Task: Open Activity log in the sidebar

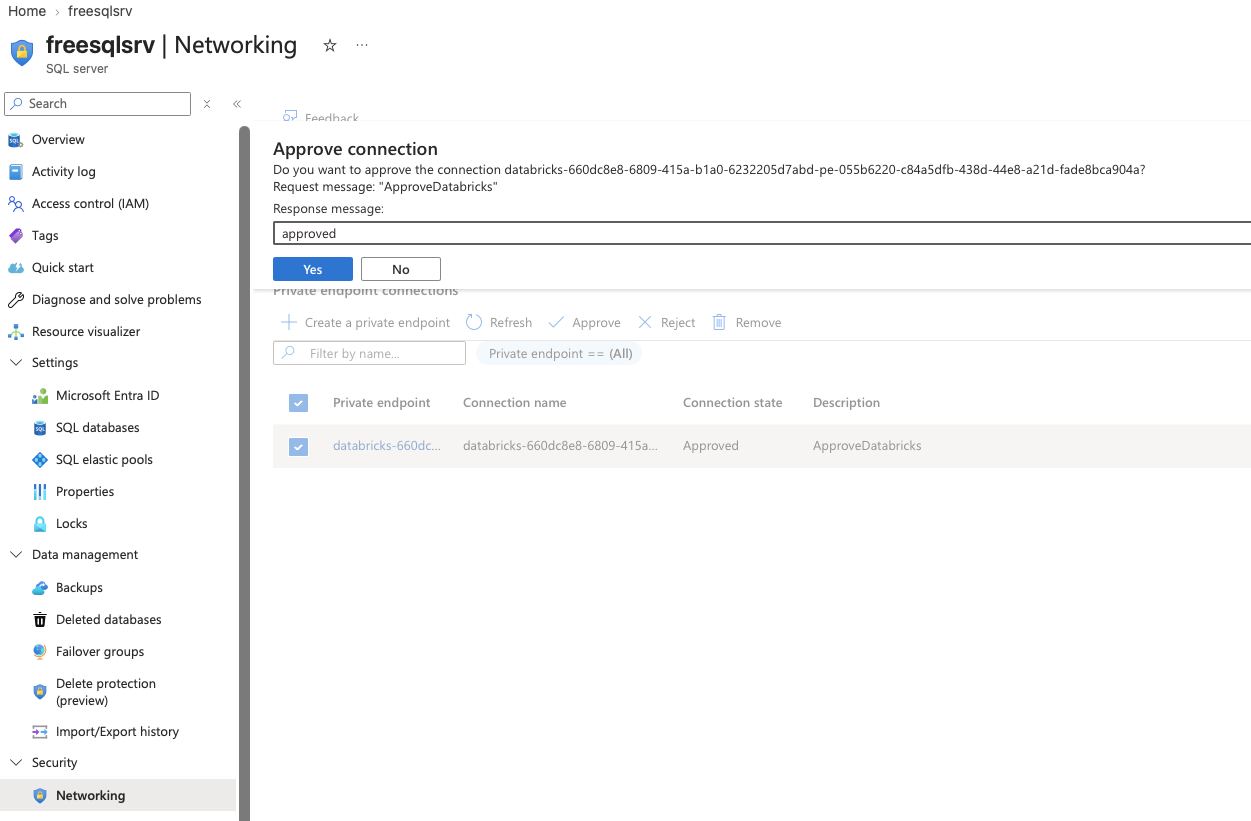Action: (64, 172)
